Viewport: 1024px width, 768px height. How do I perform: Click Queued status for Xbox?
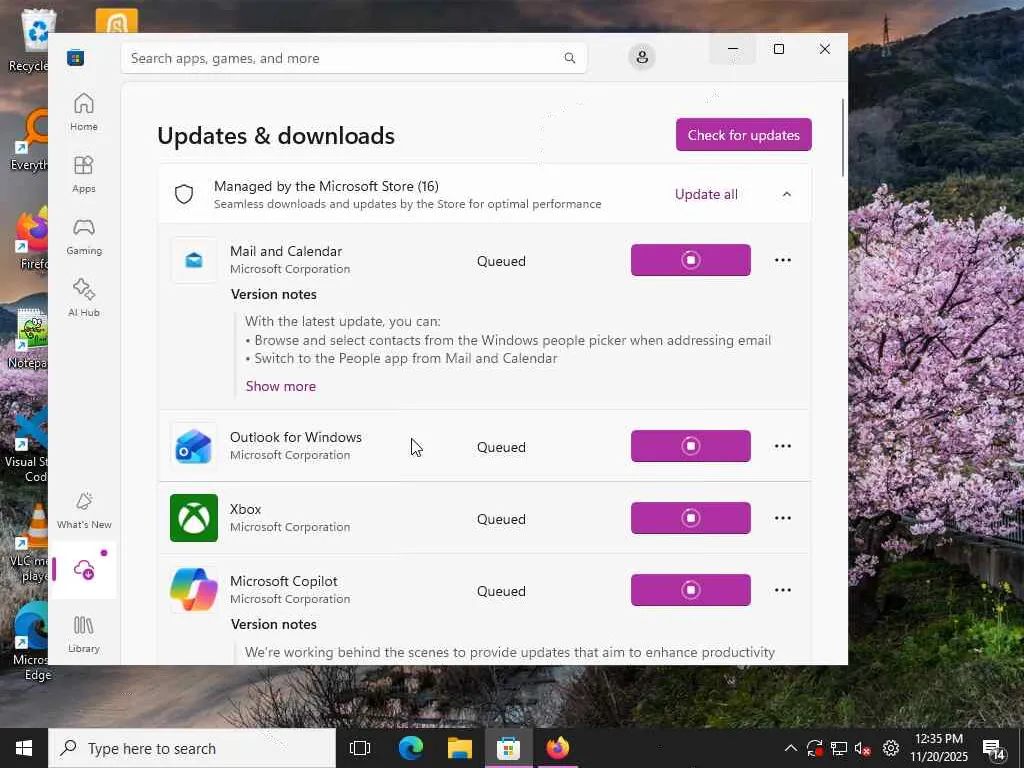501,519
